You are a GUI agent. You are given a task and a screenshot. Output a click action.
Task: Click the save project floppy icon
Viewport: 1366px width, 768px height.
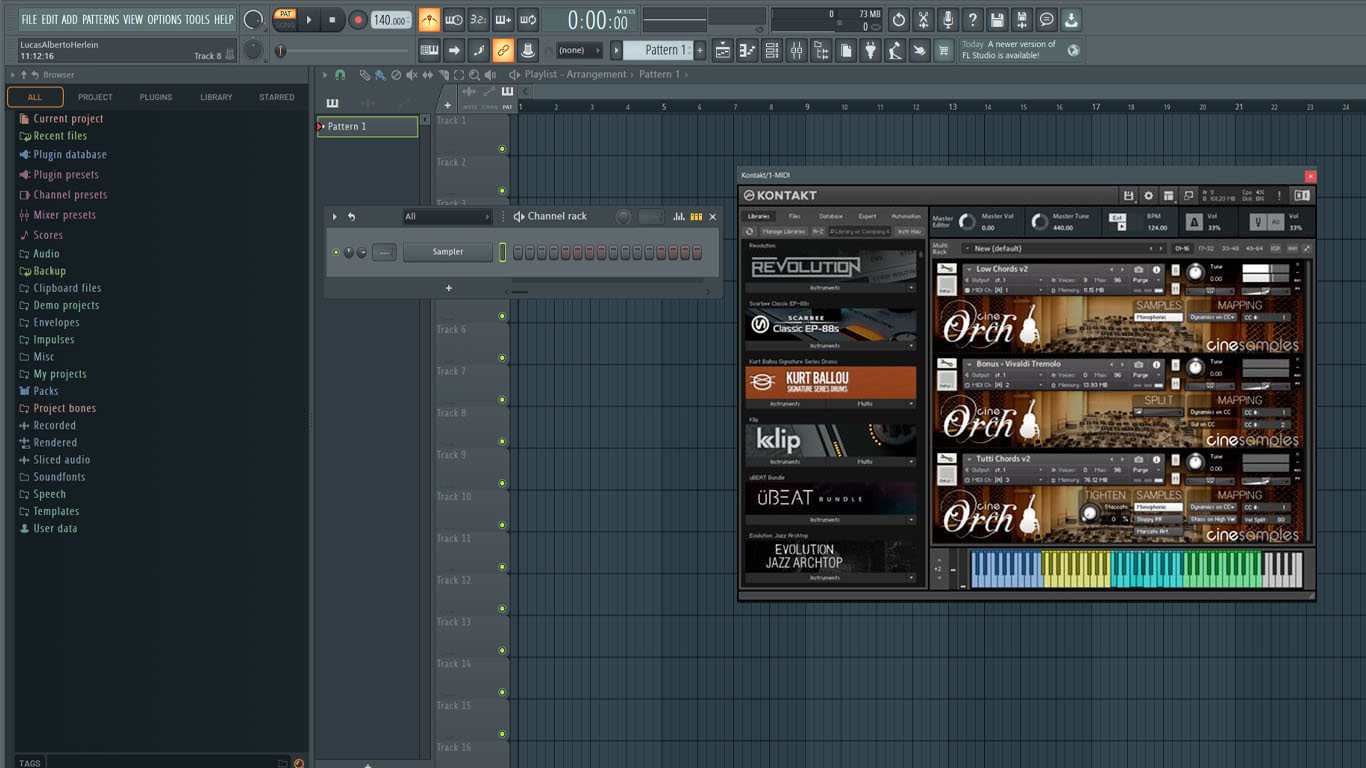coord(997,20)
